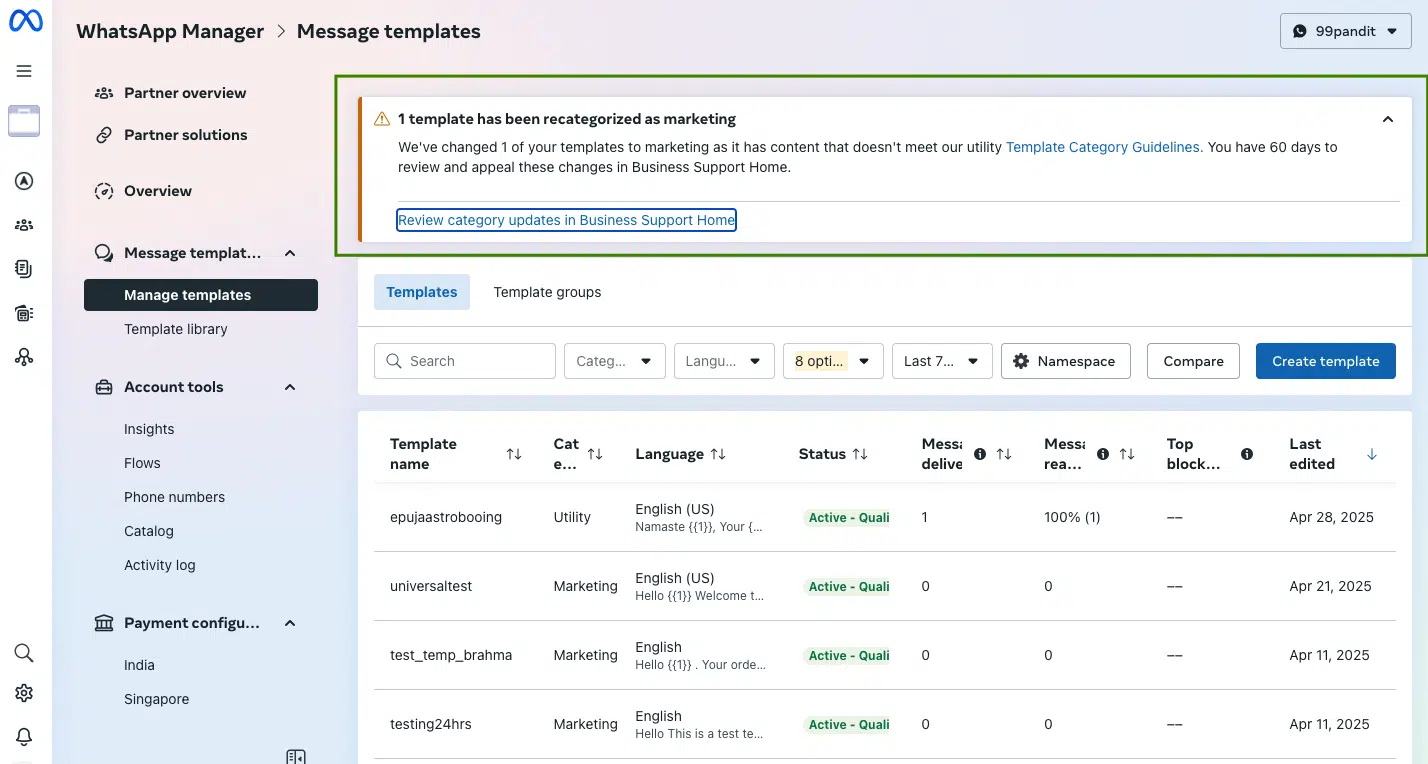This screenshot has width=1428, height=764.
Task: Click the Apr 28, 2025 date cell
Action: click(x=1331, y=517)
